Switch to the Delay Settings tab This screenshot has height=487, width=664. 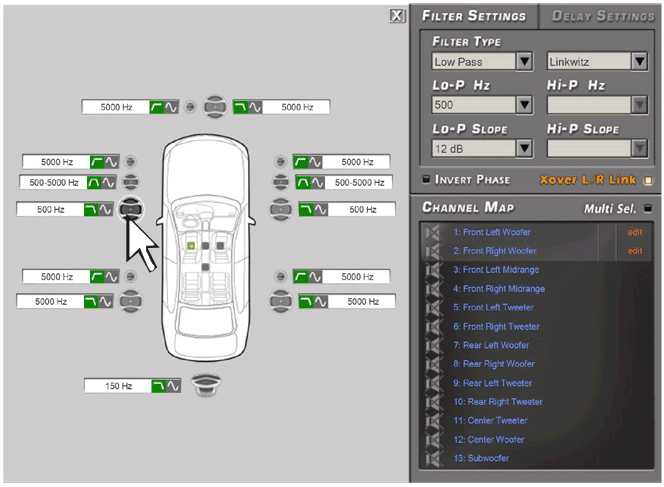(603, 16)
